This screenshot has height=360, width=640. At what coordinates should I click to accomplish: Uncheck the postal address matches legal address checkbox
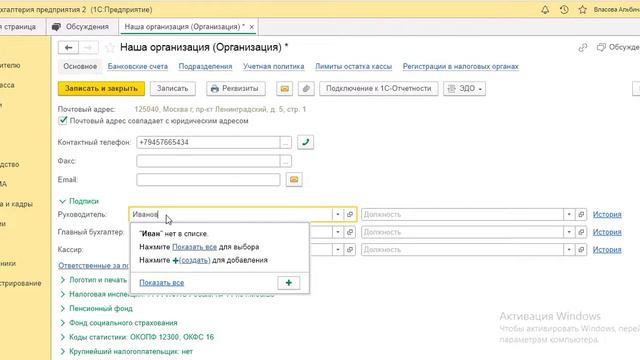(62, 120)
